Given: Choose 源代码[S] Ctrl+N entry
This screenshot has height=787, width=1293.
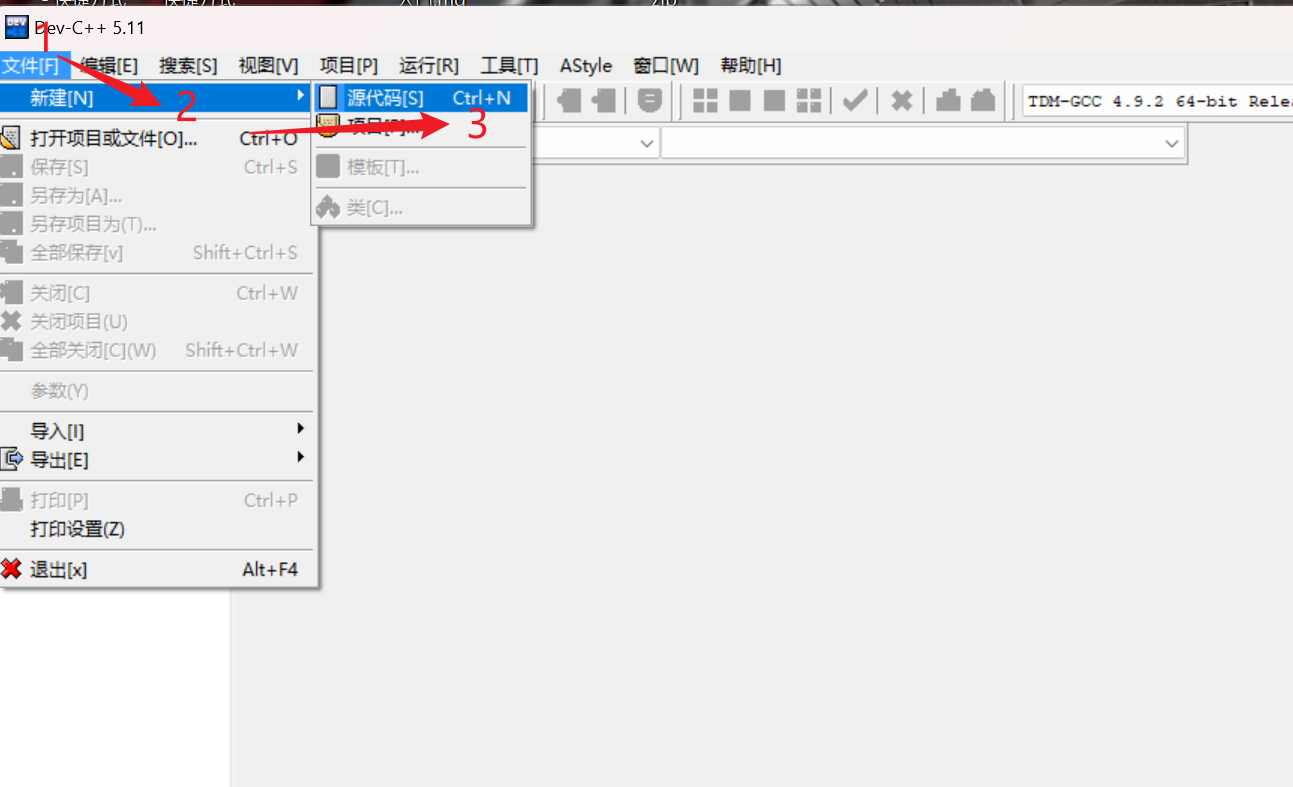Looking at the screenshot, I should click(421, 98).
